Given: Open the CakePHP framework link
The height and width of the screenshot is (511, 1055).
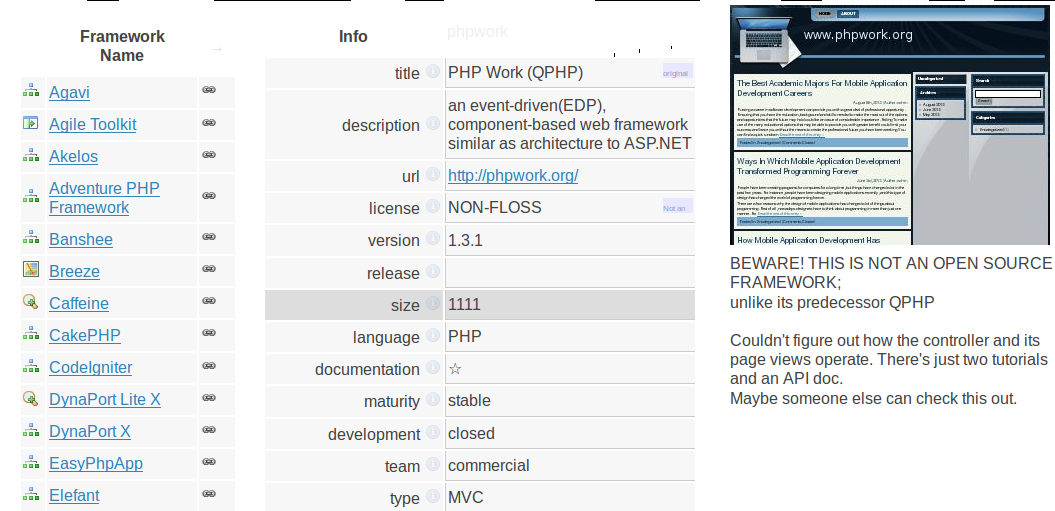Looking at the screenshot, I should pyautogui.click(x=85, y=335).
